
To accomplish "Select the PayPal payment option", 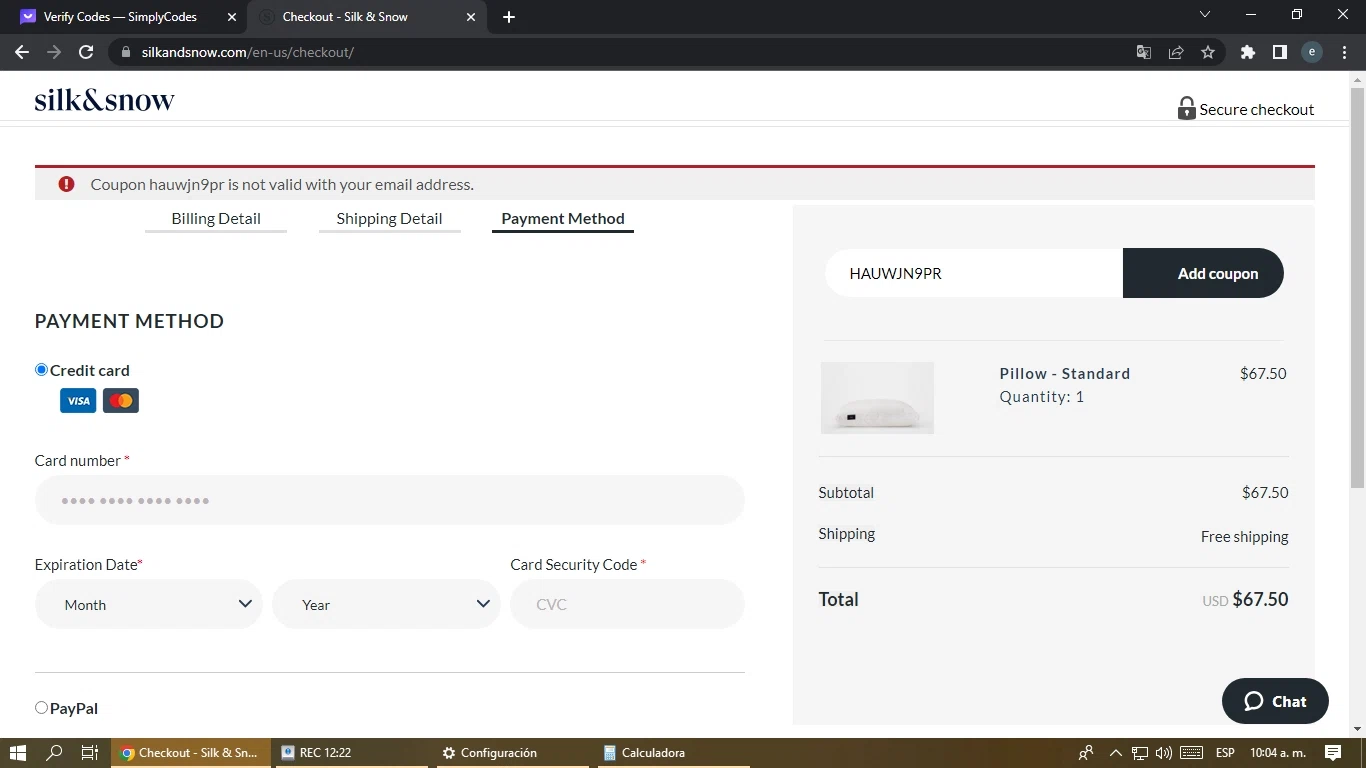I will click(x=41, y=708).
